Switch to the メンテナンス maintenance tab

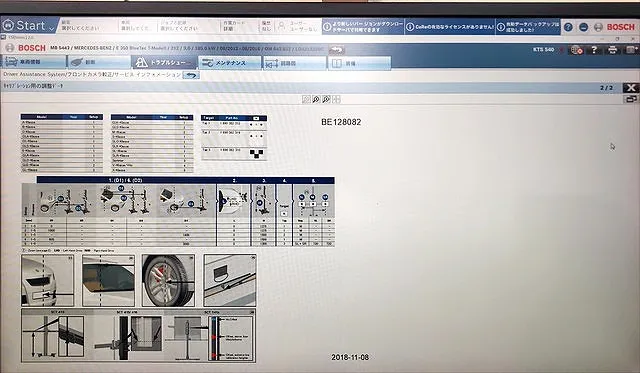tap(229, 63)
